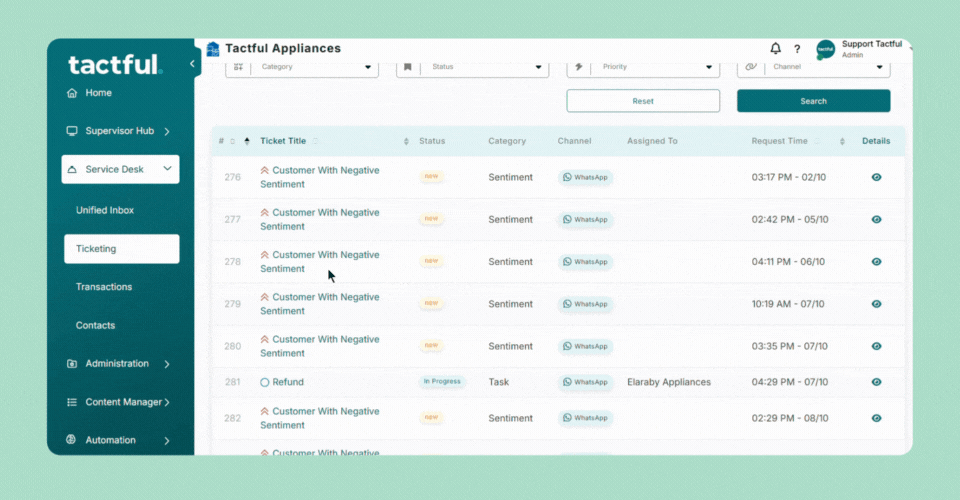
Task: Open the Priority filter dropdown
Action: coord(643,67)
